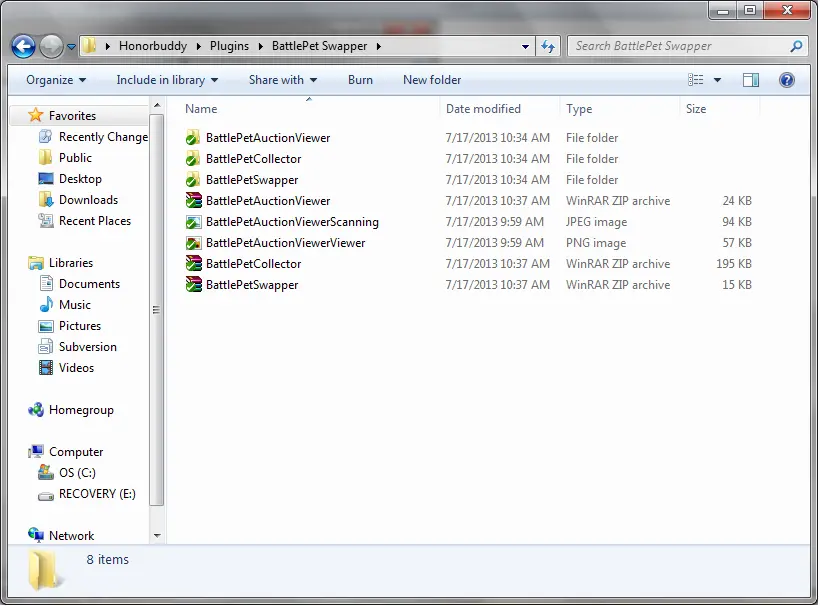Click navigation pane scroll up arrow
The width and height of the screenshot is (820, 606).
(157, 106)
